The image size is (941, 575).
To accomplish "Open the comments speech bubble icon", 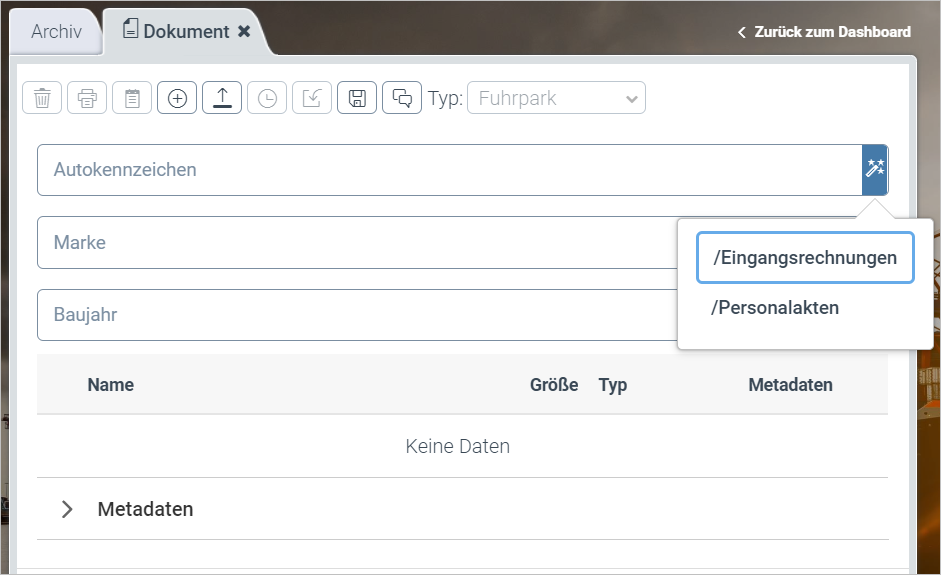I will pyautogui.click(x=402, y=98).
